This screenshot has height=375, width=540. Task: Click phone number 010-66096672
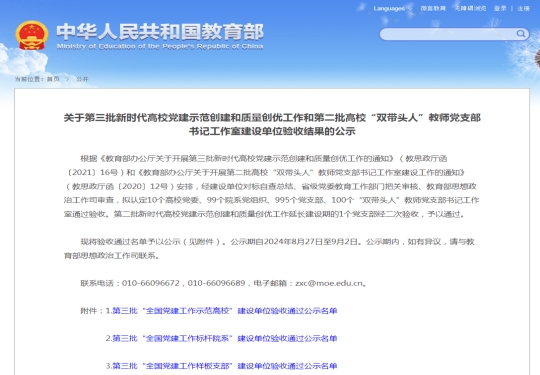pos(150,283)
